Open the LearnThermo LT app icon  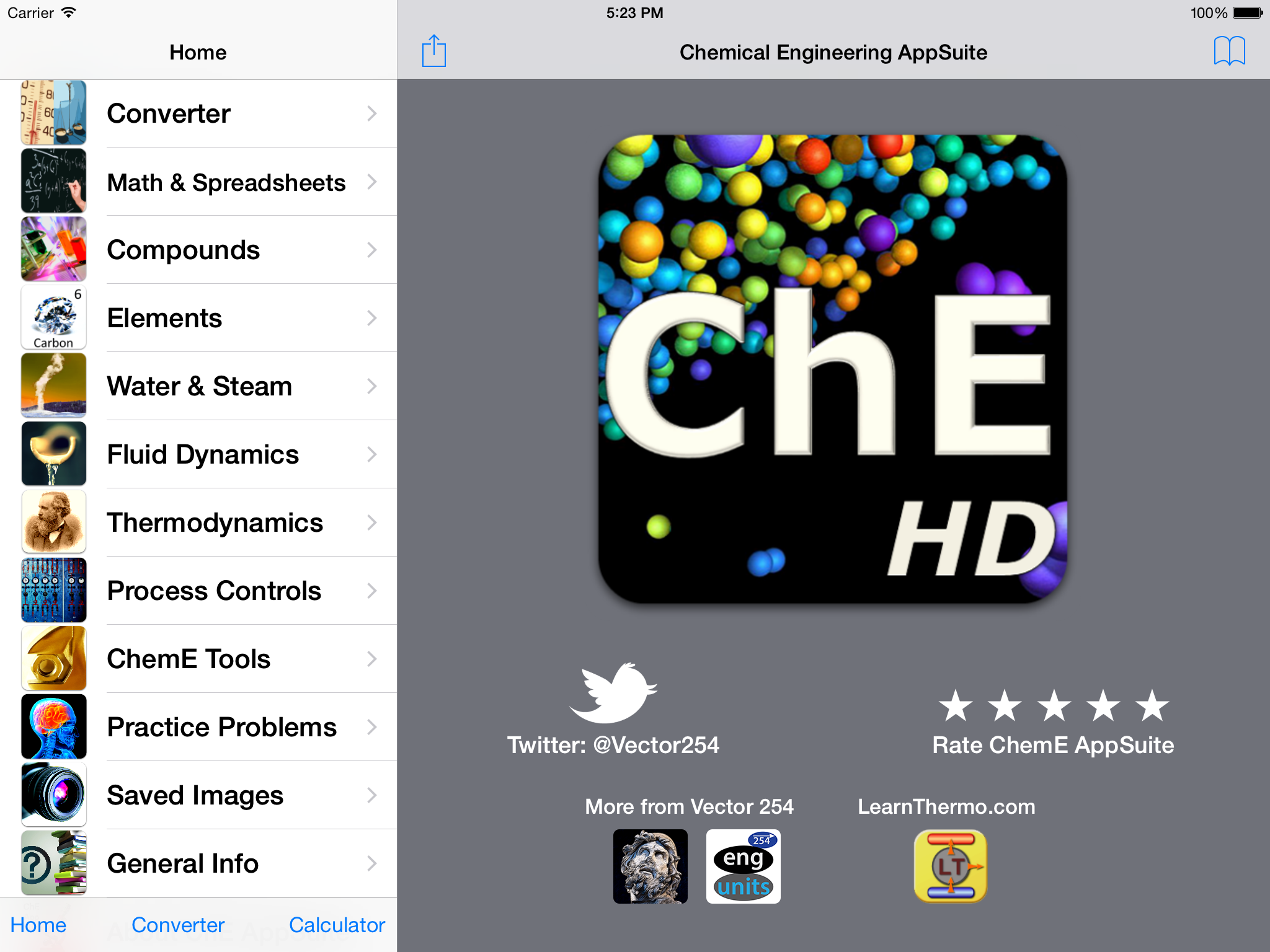(x=950, y=866)
